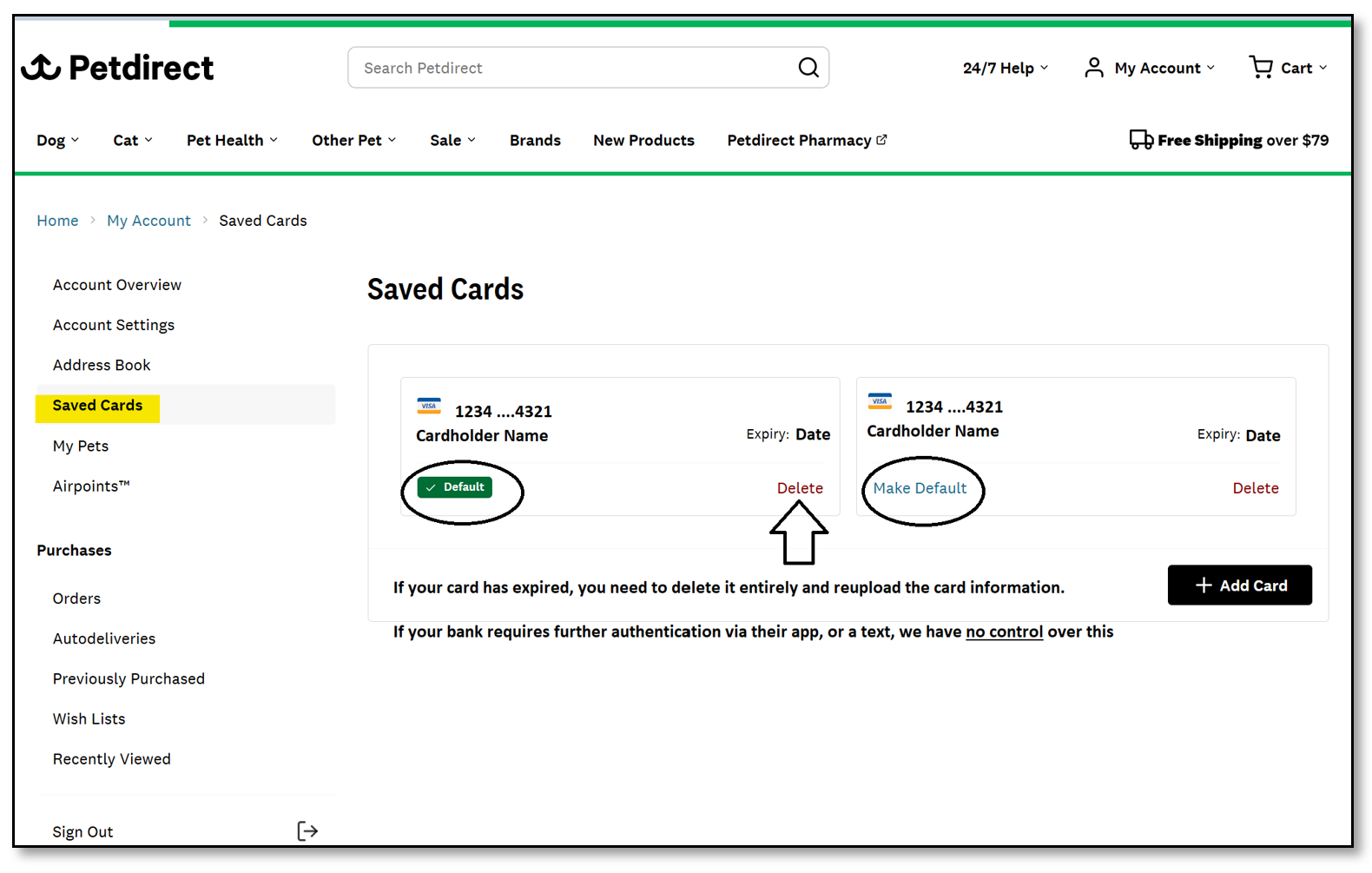Delete the first saved card

pos(800,488)
